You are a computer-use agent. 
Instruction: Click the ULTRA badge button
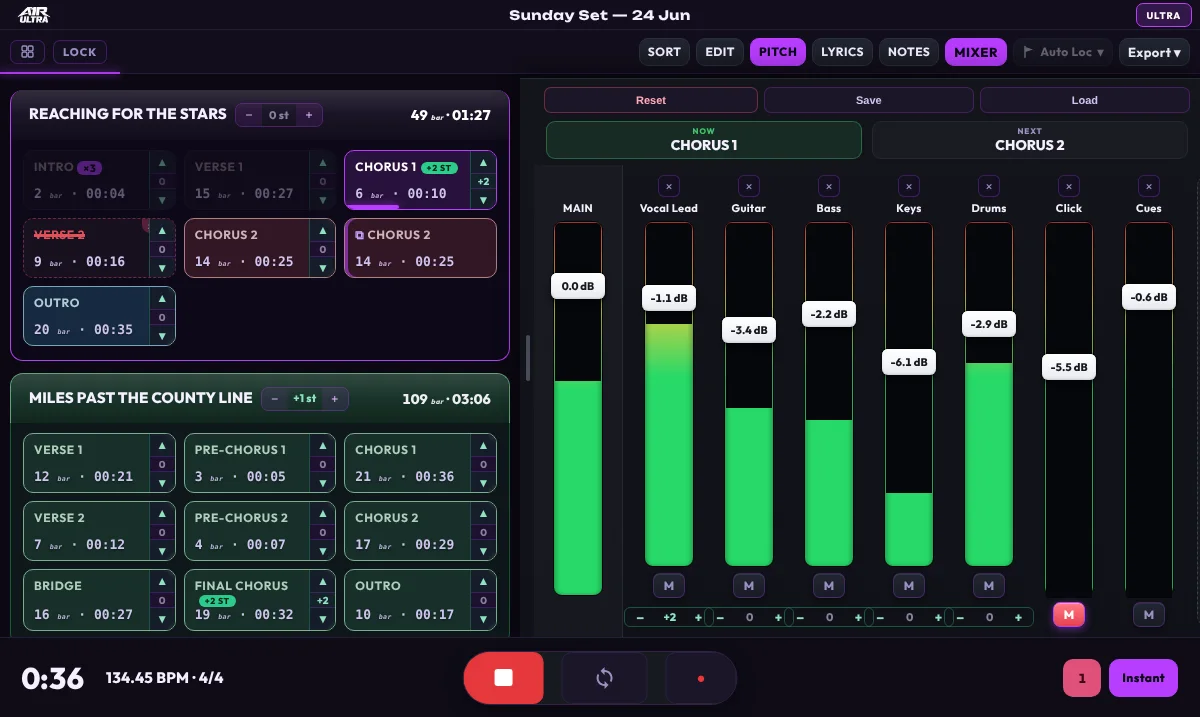point(1163,16)
